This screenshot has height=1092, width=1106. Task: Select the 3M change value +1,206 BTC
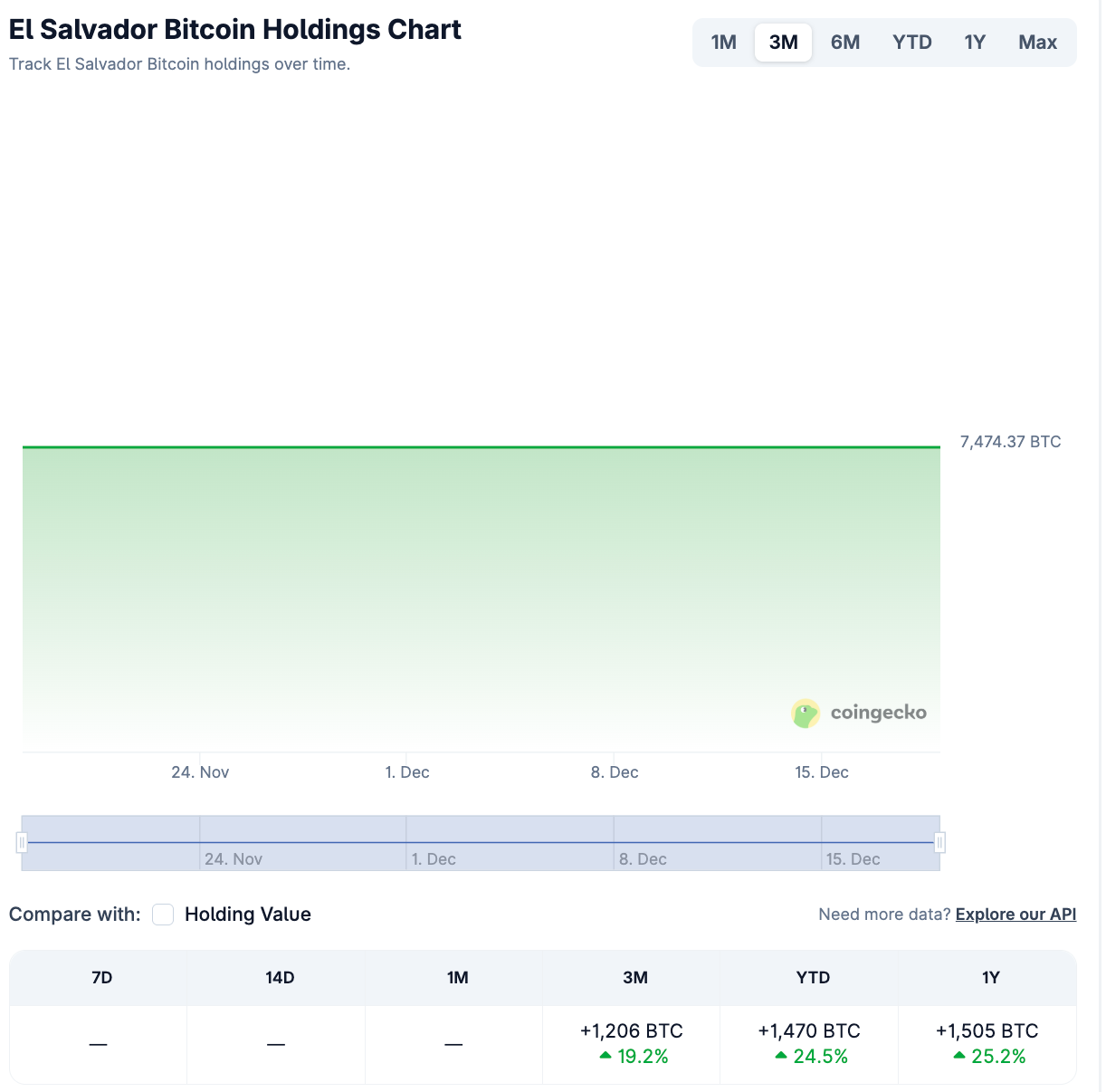click(631, 1030)
